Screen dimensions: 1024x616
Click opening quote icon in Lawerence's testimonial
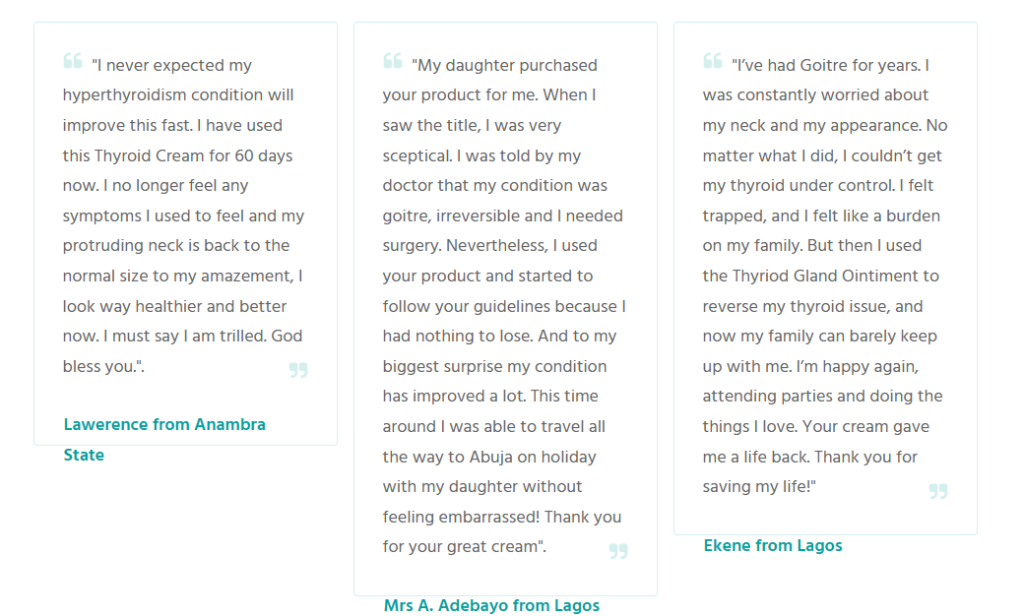(x=72, y=61)
